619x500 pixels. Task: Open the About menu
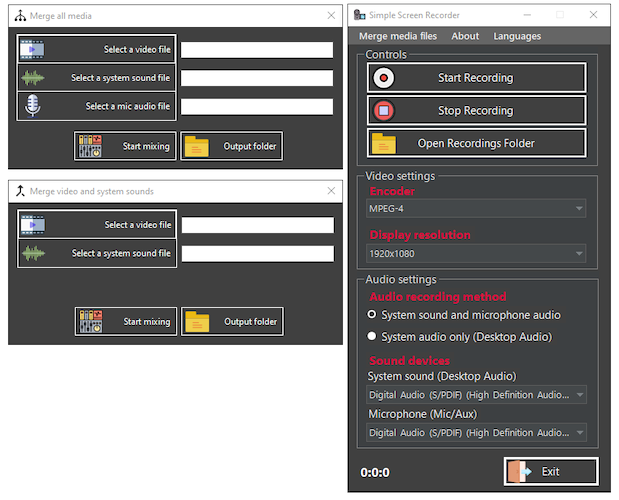(x=465, y=36)
